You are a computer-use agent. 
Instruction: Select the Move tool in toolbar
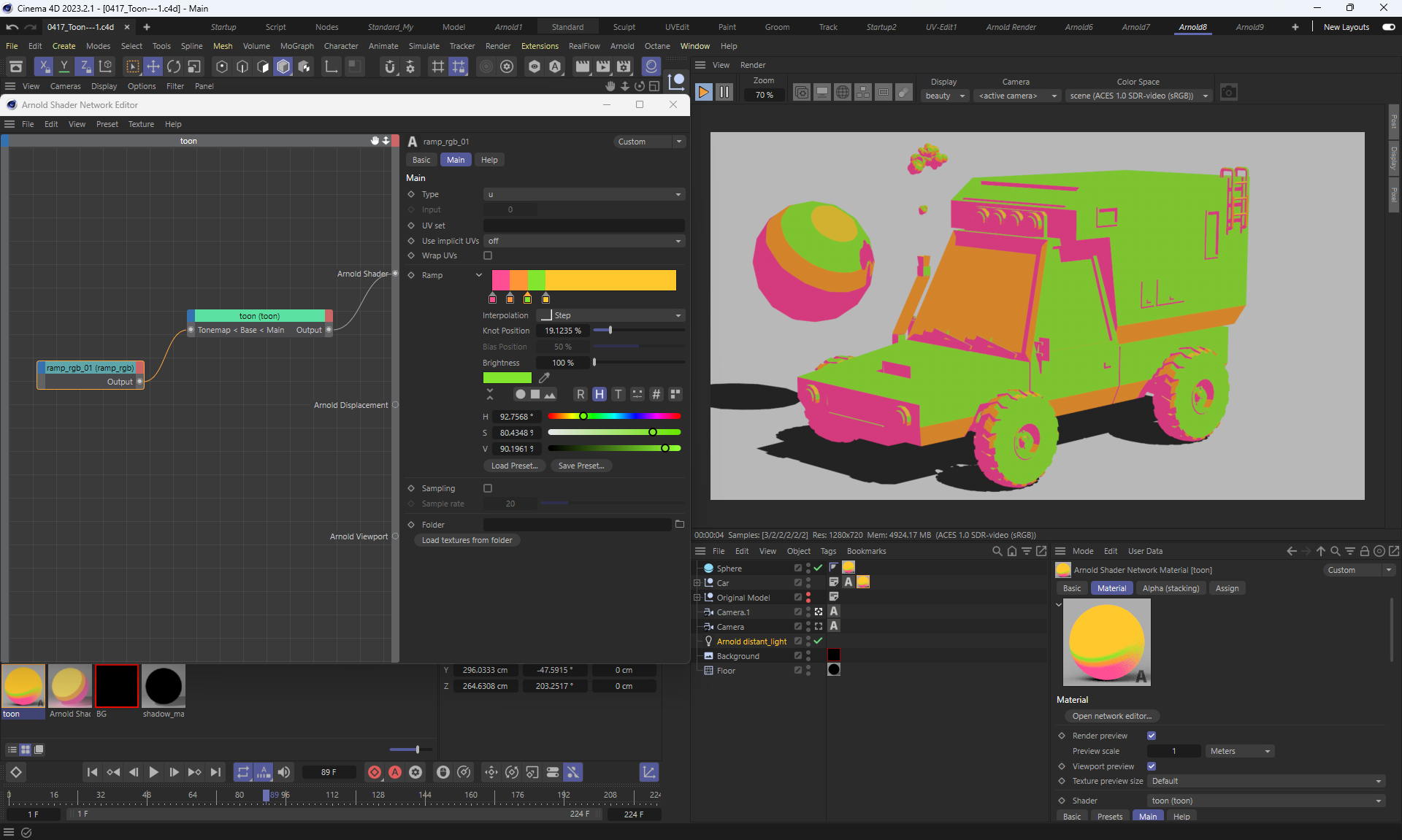click(153, 67)
